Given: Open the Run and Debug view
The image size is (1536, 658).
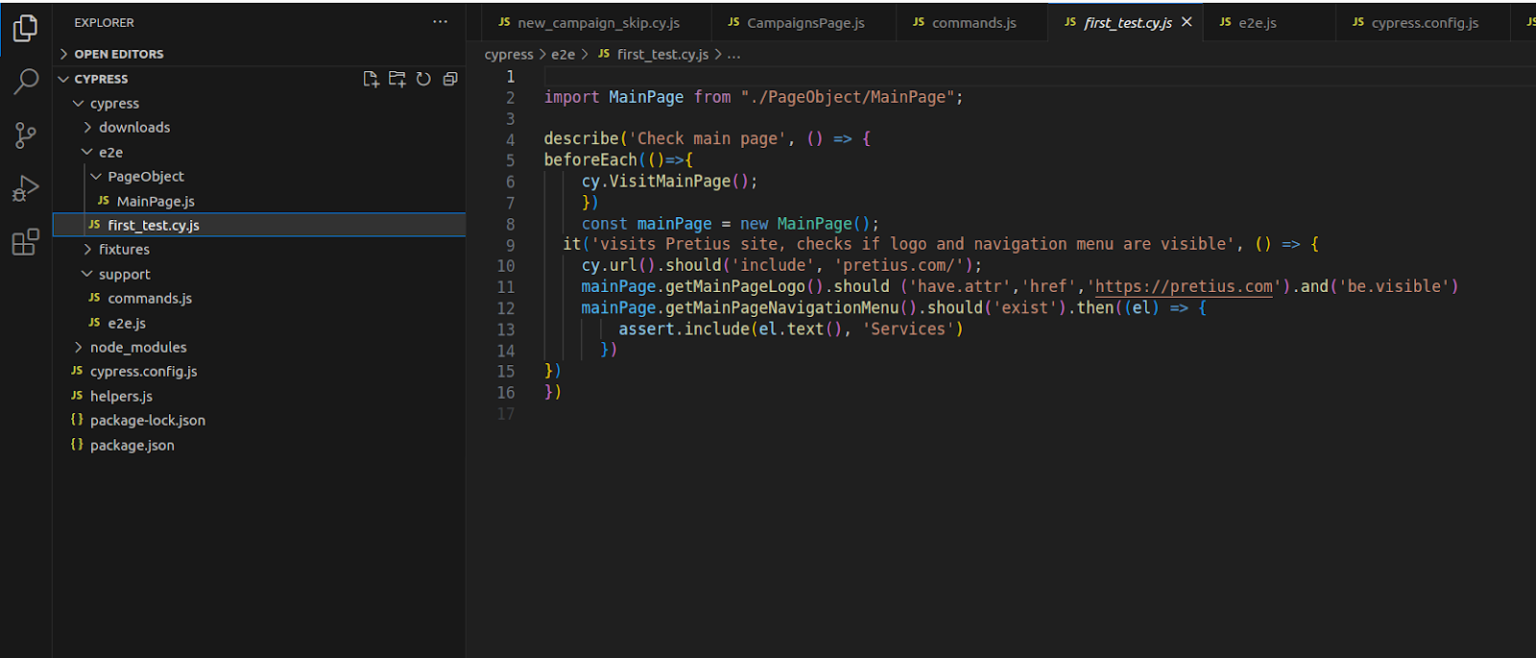Looking at the screenshot, I should [x=25, y=188].
